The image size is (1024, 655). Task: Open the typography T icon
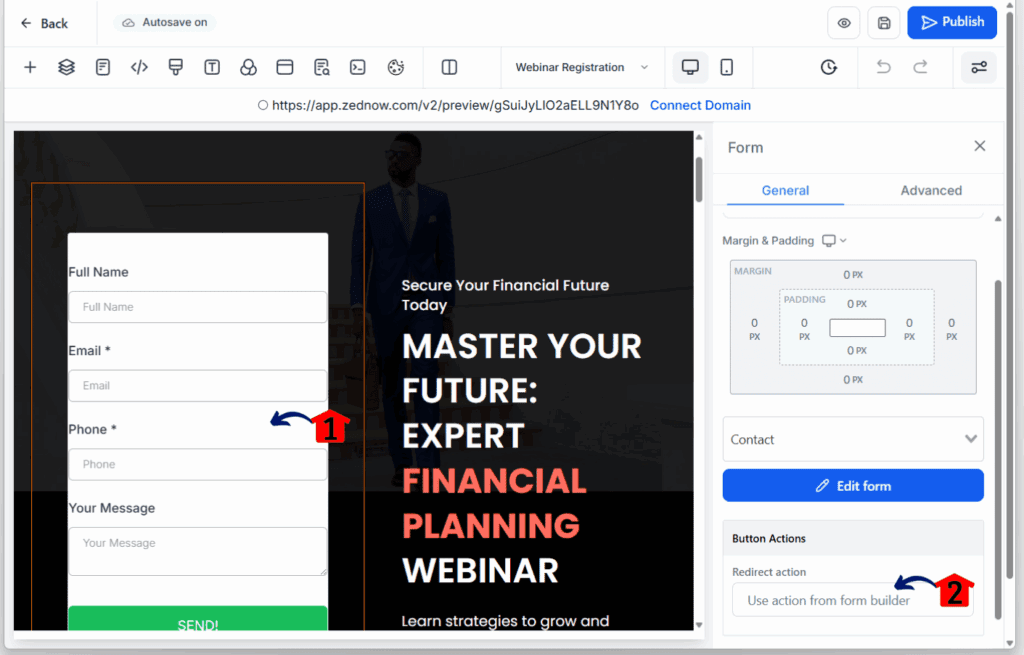tap(212, 67)
